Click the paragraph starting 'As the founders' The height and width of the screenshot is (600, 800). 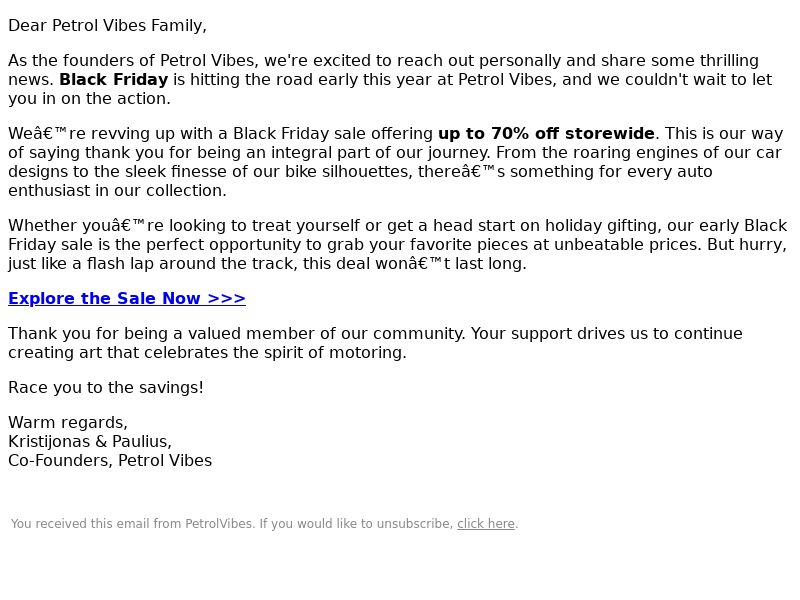point(390,80)
